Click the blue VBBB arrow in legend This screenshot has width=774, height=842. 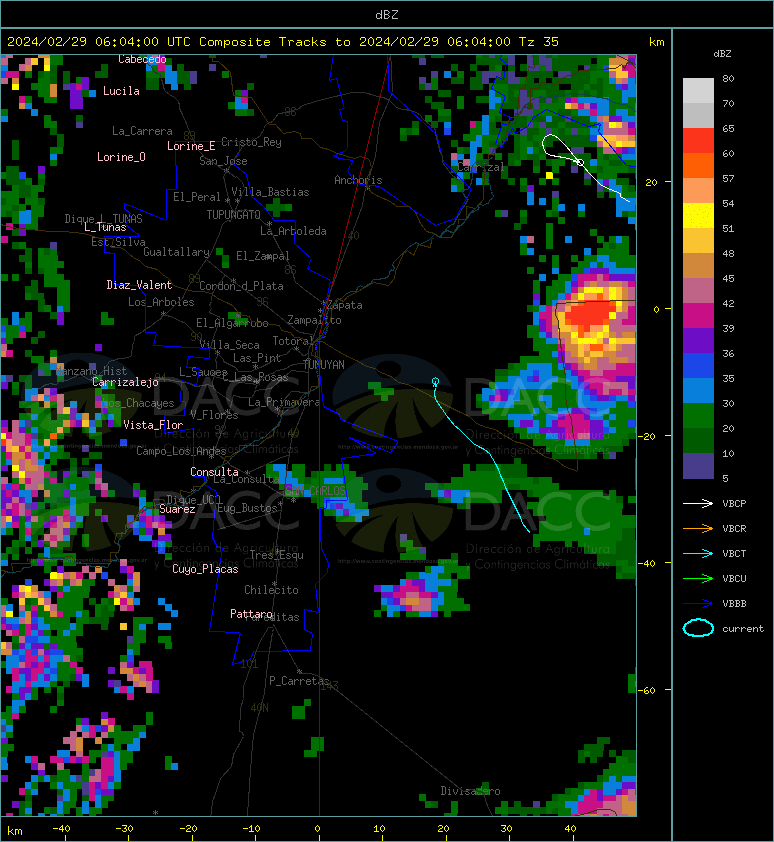(697, 604)
